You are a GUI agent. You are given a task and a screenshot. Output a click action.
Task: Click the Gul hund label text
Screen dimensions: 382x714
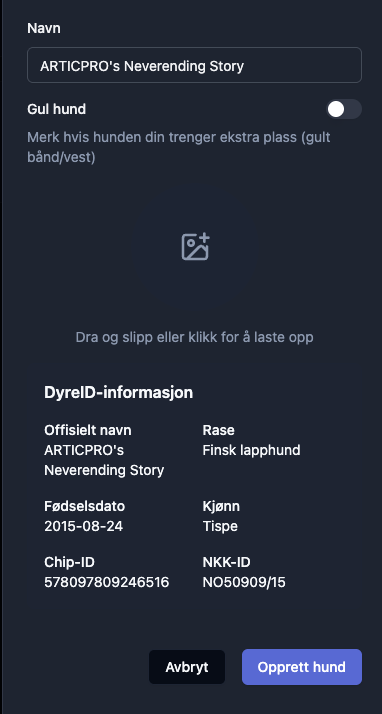point(56,109)
